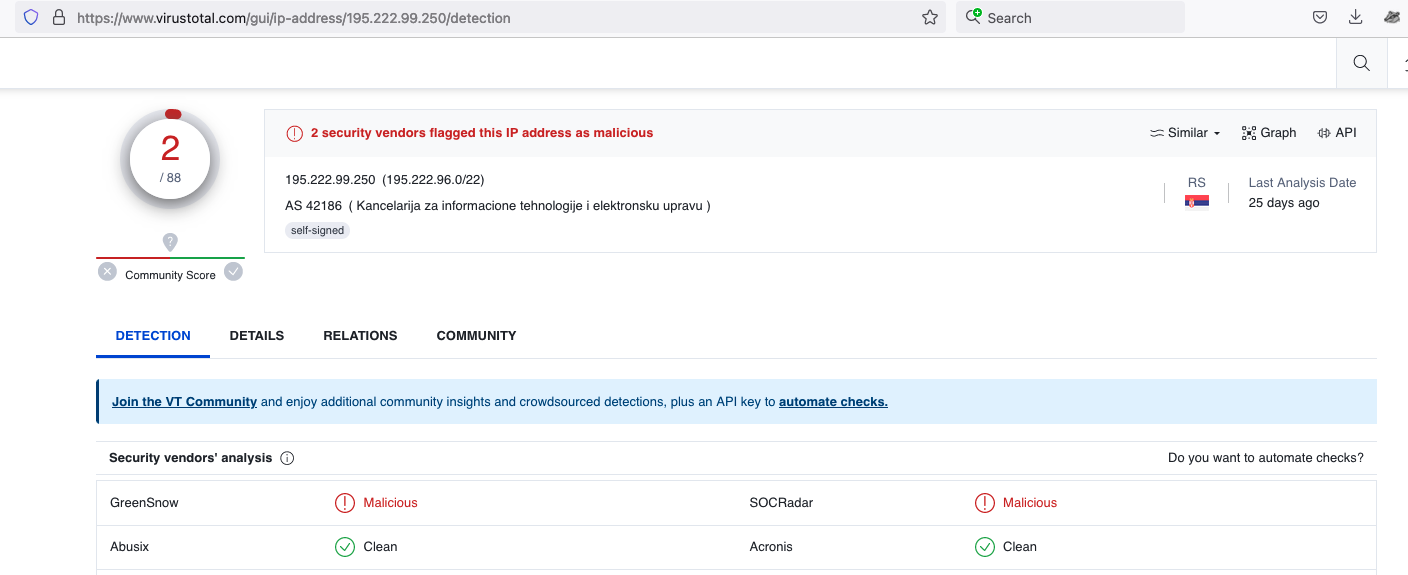Open the Pocket save icon
1408x575 pixels.
point(1320,17)
